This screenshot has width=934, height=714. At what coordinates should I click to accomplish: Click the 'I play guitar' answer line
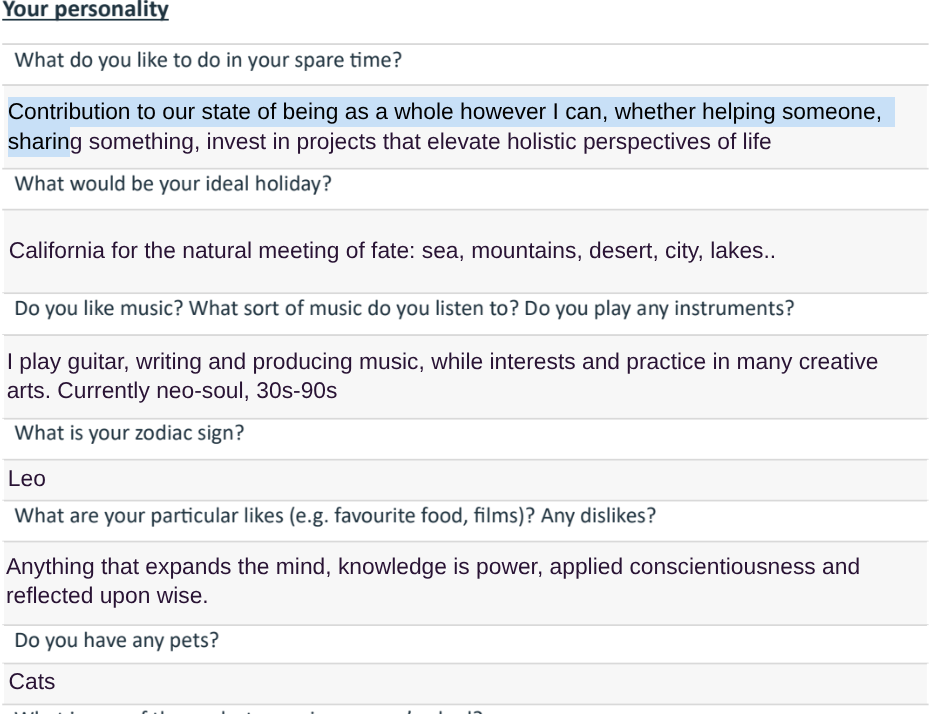[70, 362]
